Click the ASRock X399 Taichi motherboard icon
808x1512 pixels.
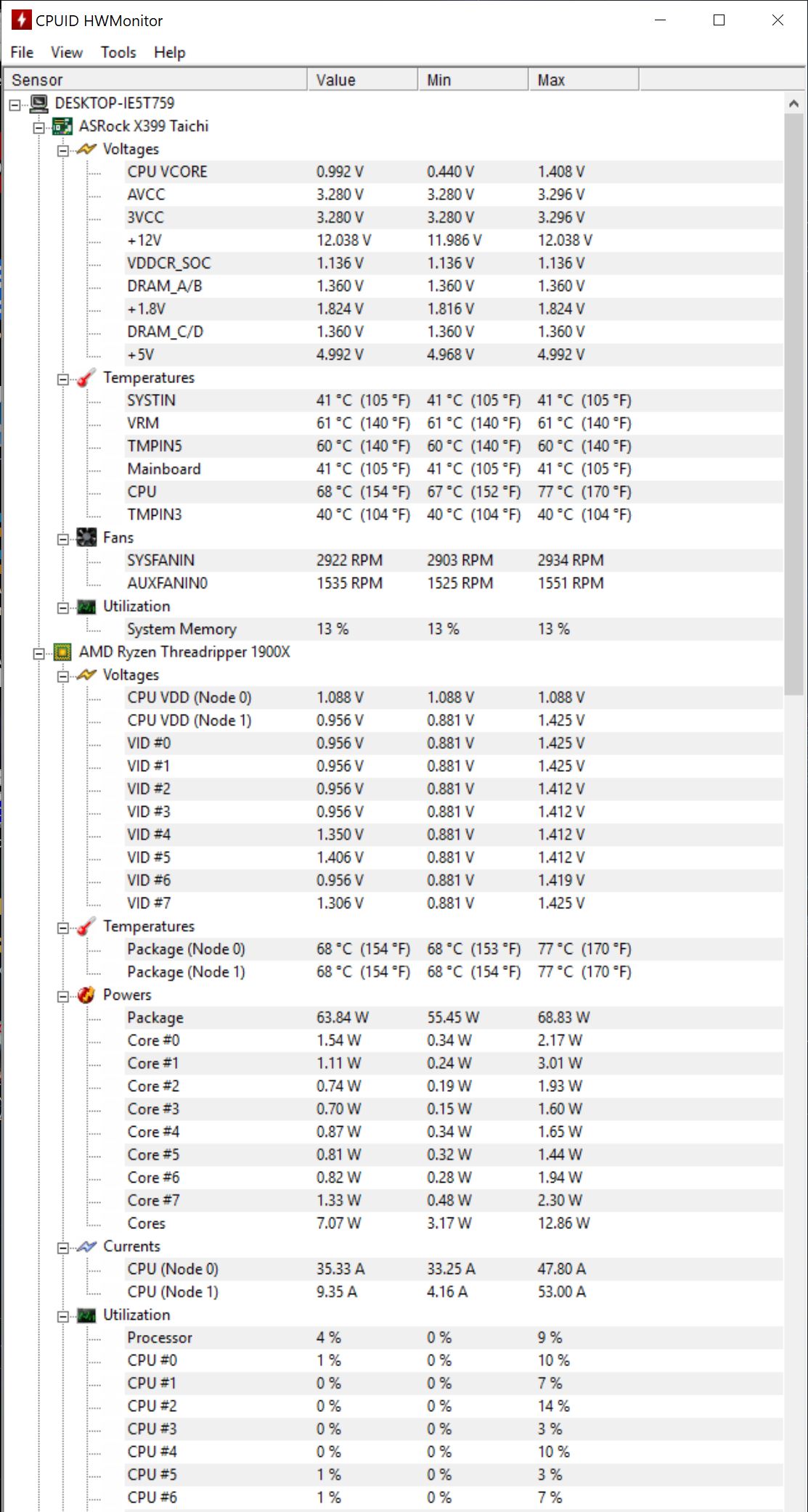[x=63, y=126]
